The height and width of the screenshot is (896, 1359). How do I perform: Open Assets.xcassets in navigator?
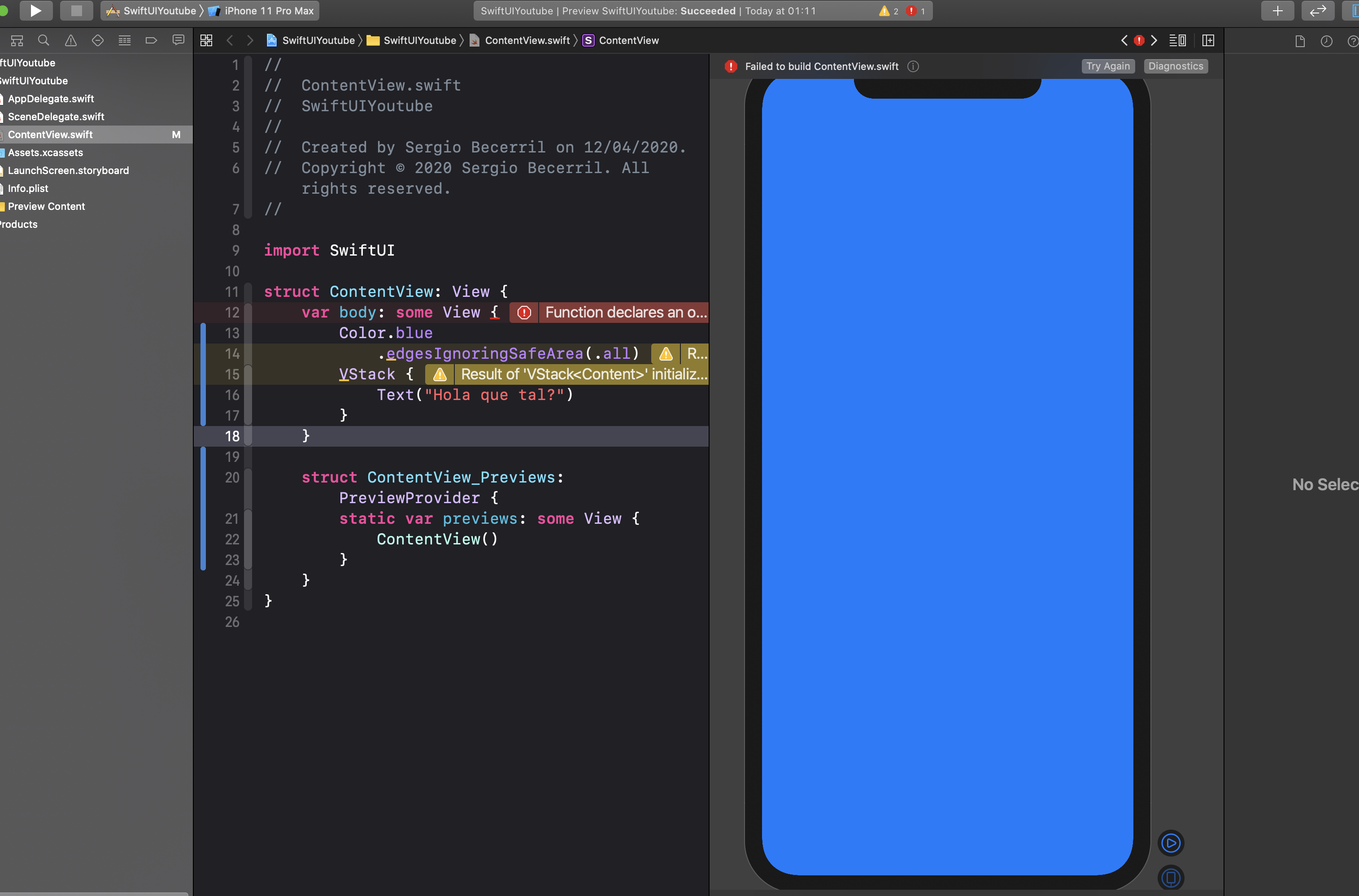(x=45, y=152)
